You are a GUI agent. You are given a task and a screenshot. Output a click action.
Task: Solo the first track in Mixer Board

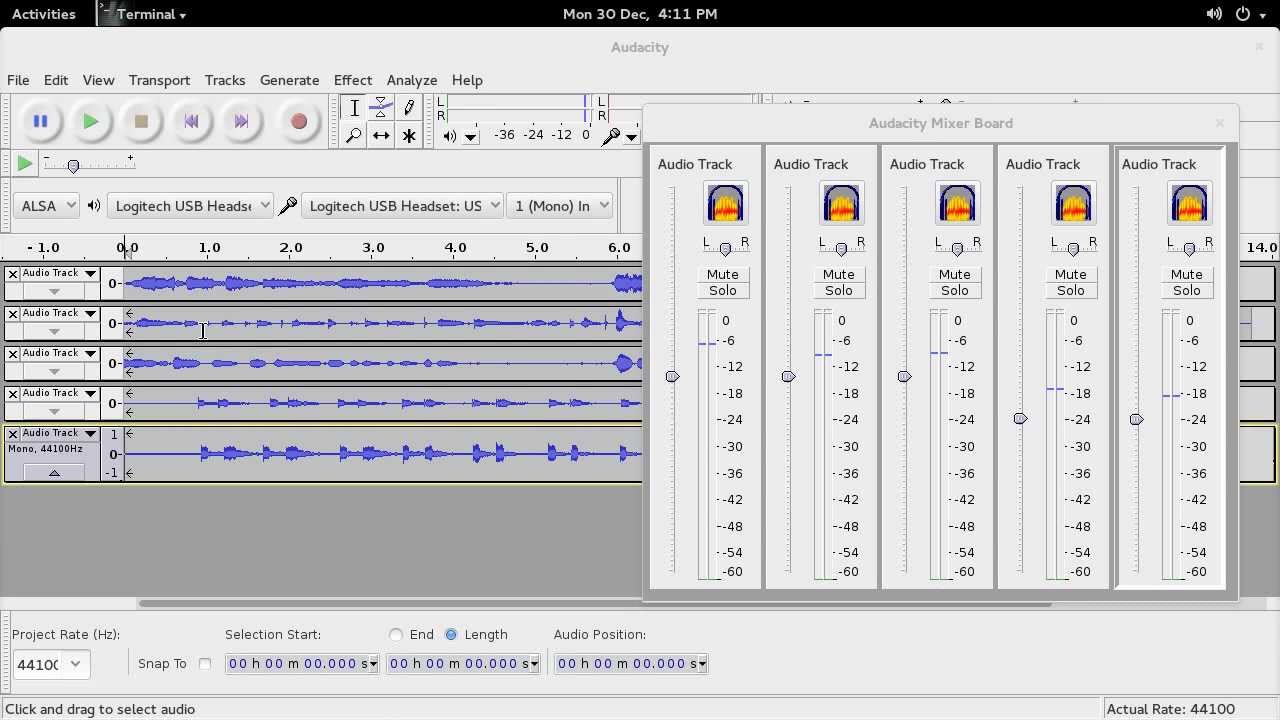click(723, 290)
